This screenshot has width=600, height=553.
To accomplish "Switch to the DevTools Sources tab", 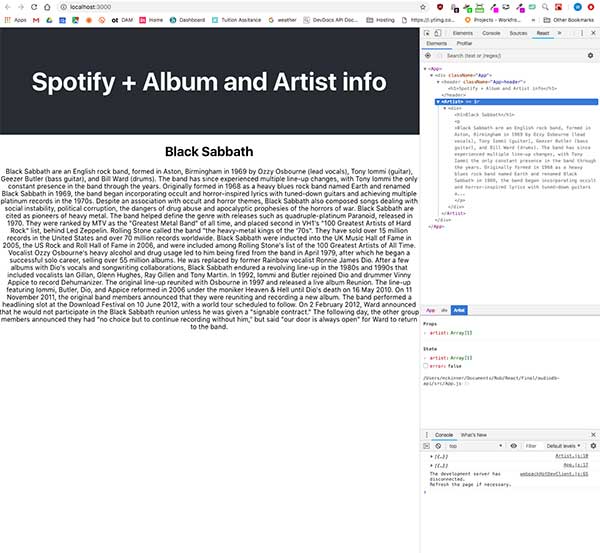I will [518, 33].
